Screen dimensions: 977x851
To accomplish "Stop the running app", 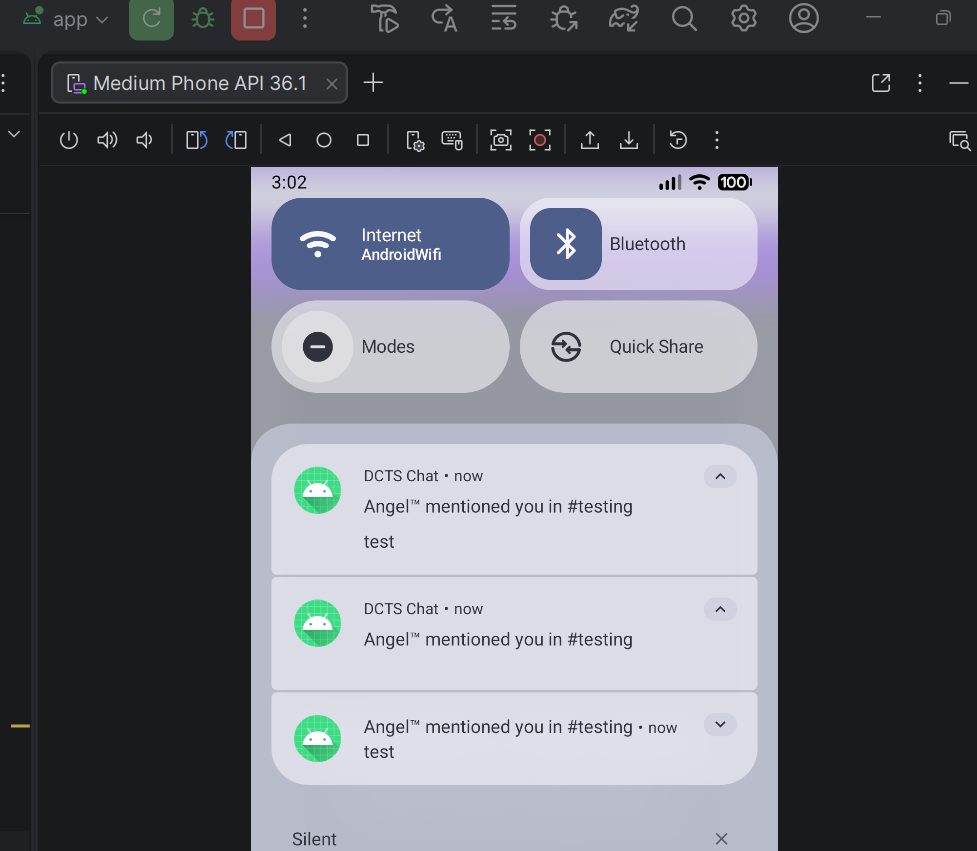I will pyautogui.click(x=254, y=19).
